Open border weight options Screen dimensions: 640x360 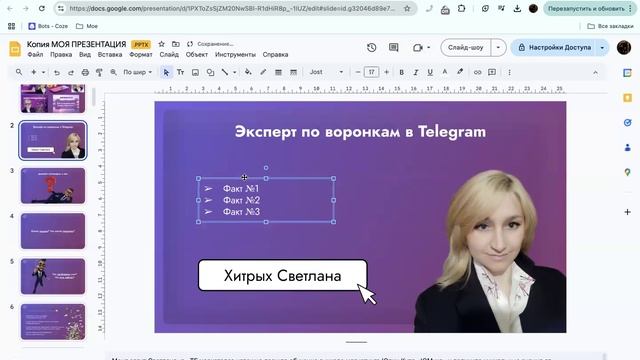coord(278,72)
